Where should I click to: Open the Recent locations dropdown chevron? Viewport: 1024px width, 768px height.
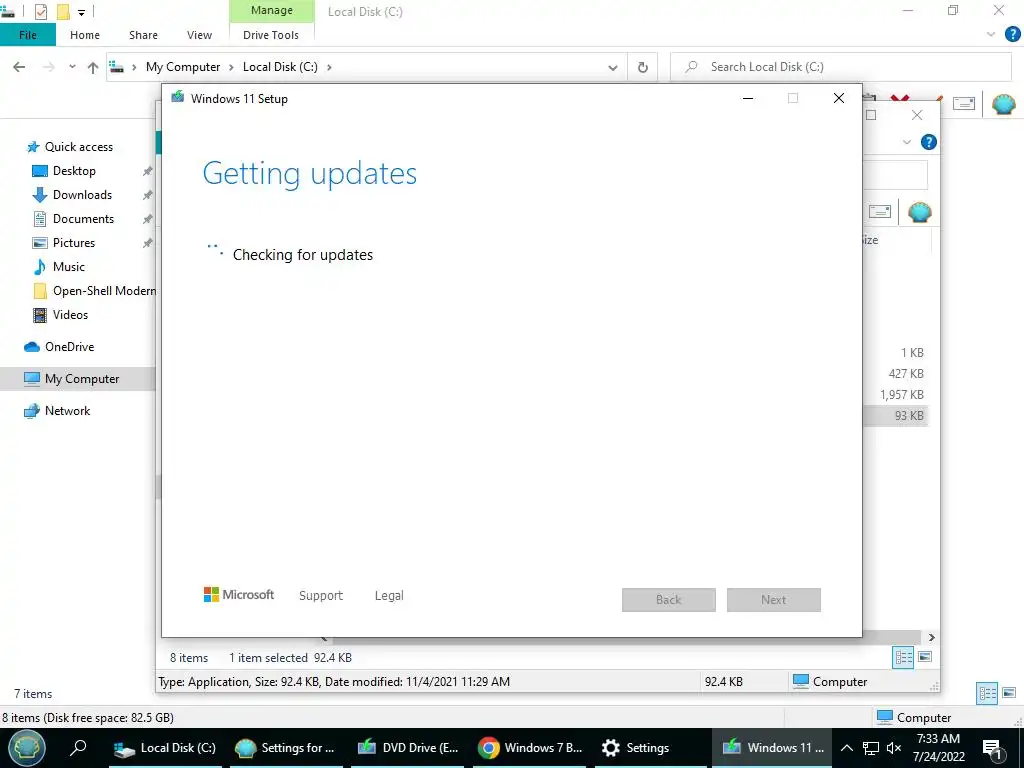[72, 67]
